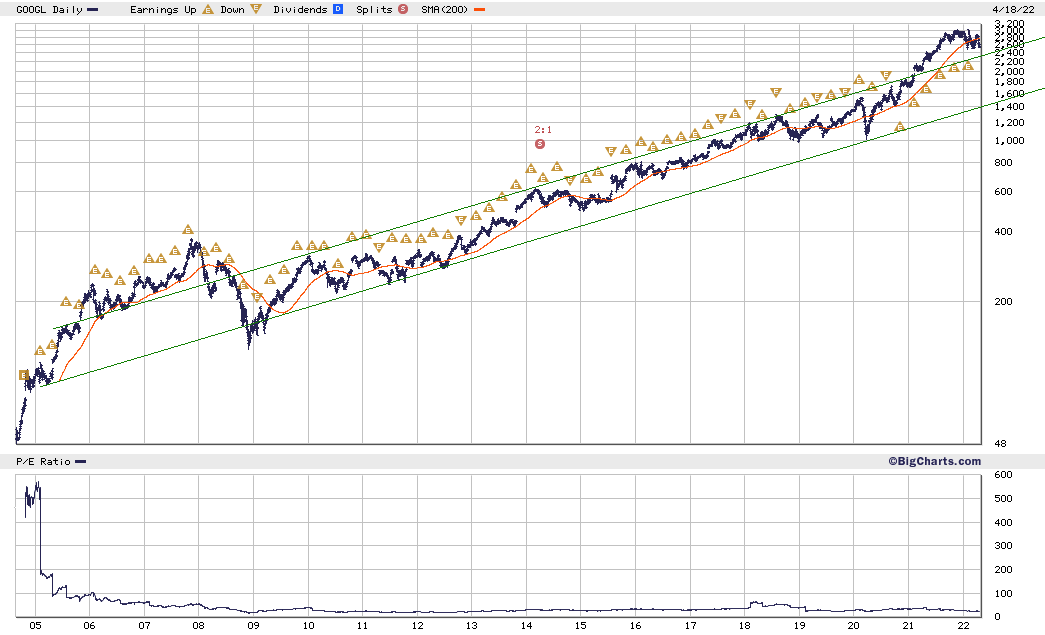Click the P/E Ratio navy line swatch

coord(81,462)
